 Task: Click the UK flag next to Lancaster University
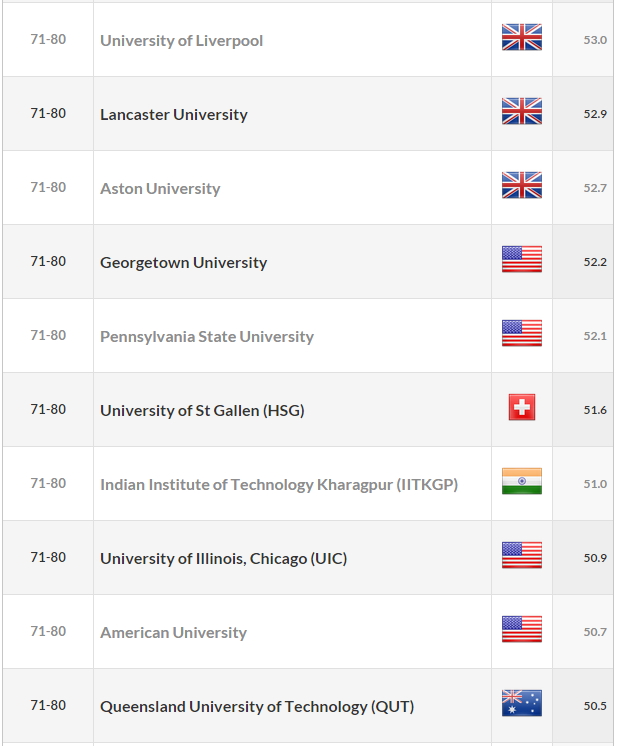[521, 111]
